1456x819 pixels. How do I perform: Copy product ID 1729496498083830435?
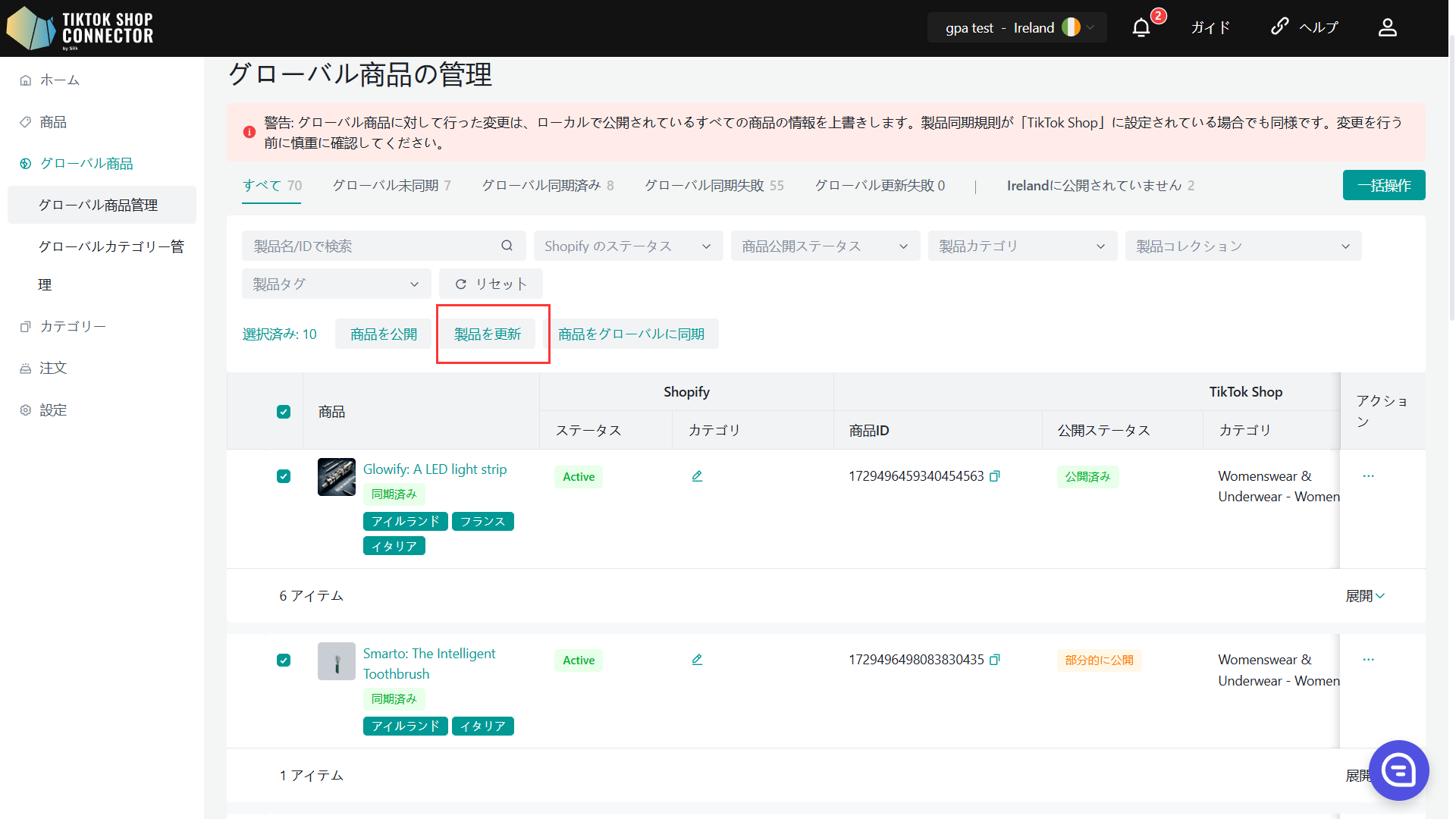(x=995, y=660)
